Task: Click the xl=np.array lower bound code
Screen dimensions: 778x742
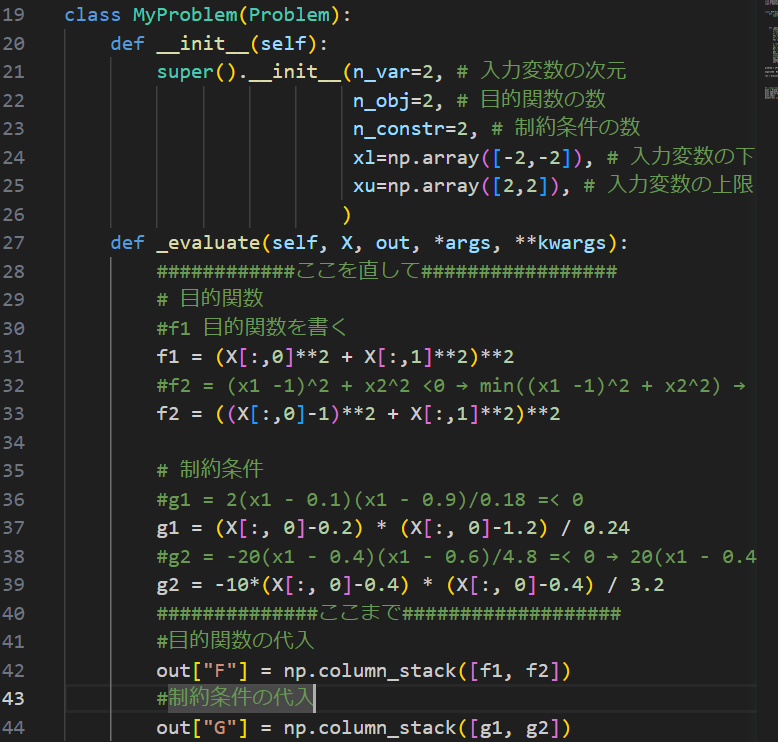Action: [470, 157]
